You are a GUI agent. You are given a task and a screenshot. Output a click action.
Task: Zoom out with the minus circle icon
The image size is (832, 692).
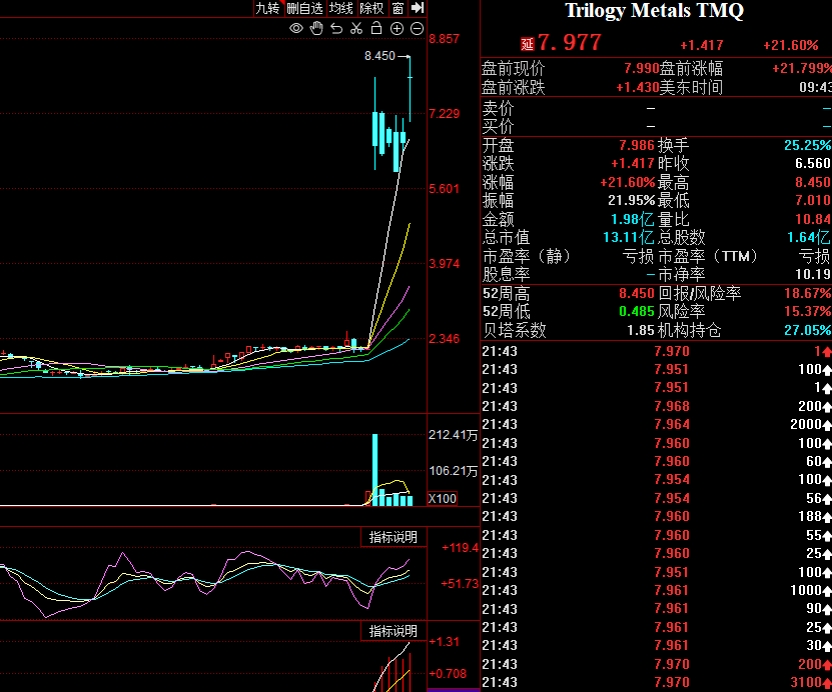417,29
